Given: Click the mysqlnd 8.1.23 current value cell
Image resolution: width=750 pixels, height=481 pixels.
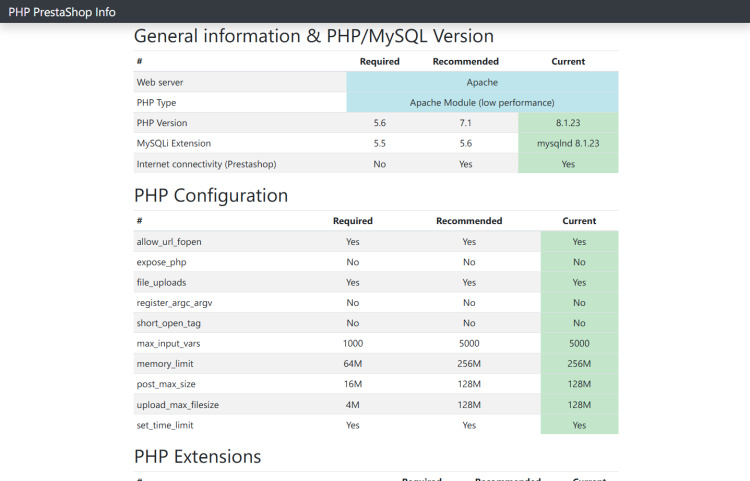Looking at the screenshot, I should point(568,144).
